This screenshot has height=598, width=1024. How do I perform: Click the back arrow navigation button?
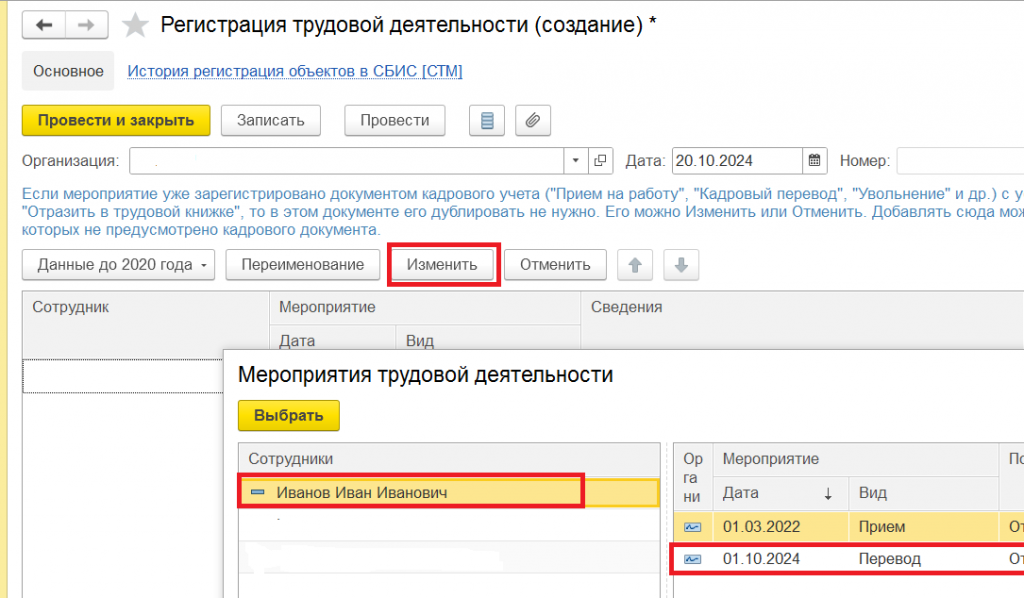(44, 25)
